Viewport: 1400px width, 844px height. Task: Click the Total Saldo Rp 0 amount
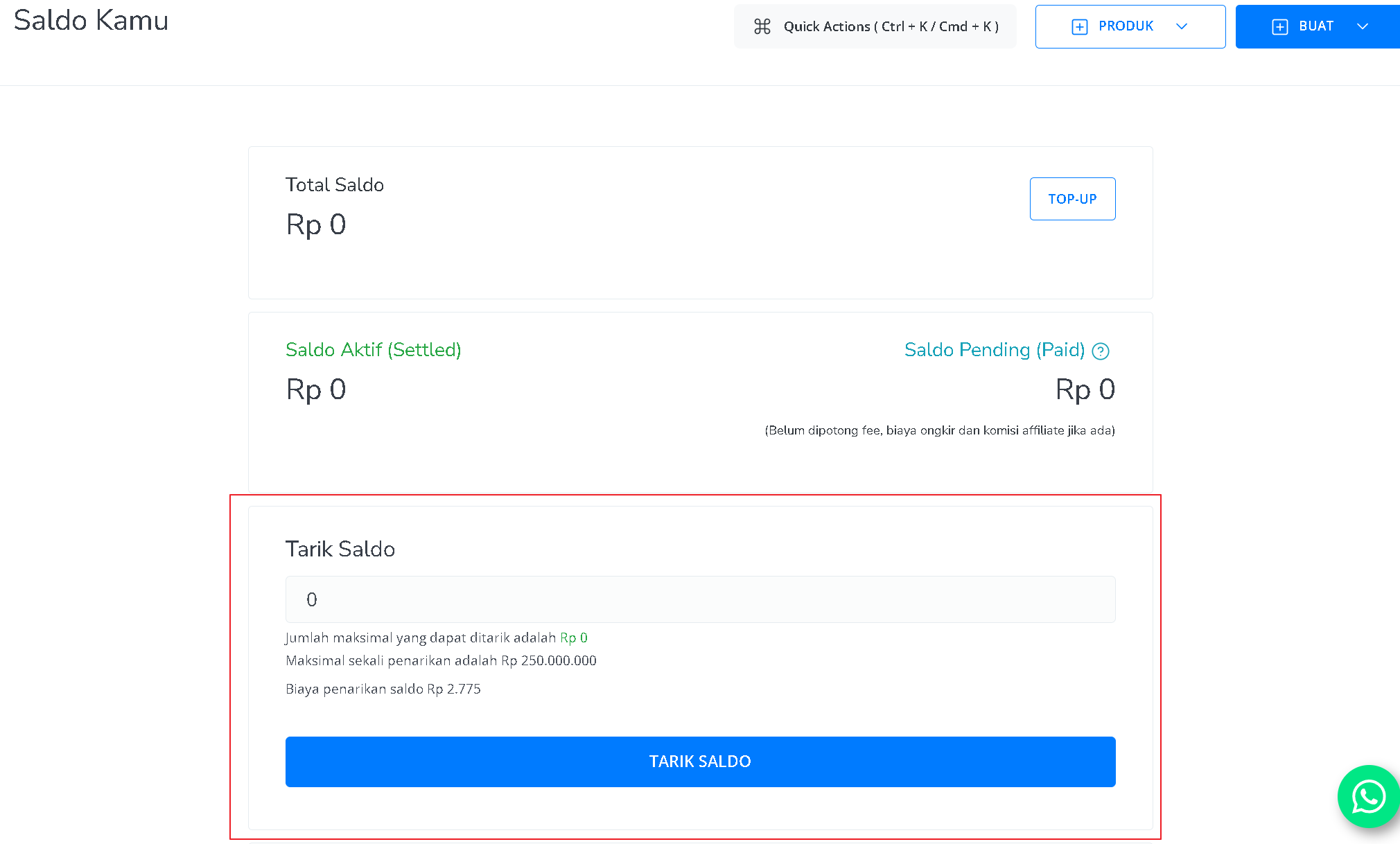316,225
